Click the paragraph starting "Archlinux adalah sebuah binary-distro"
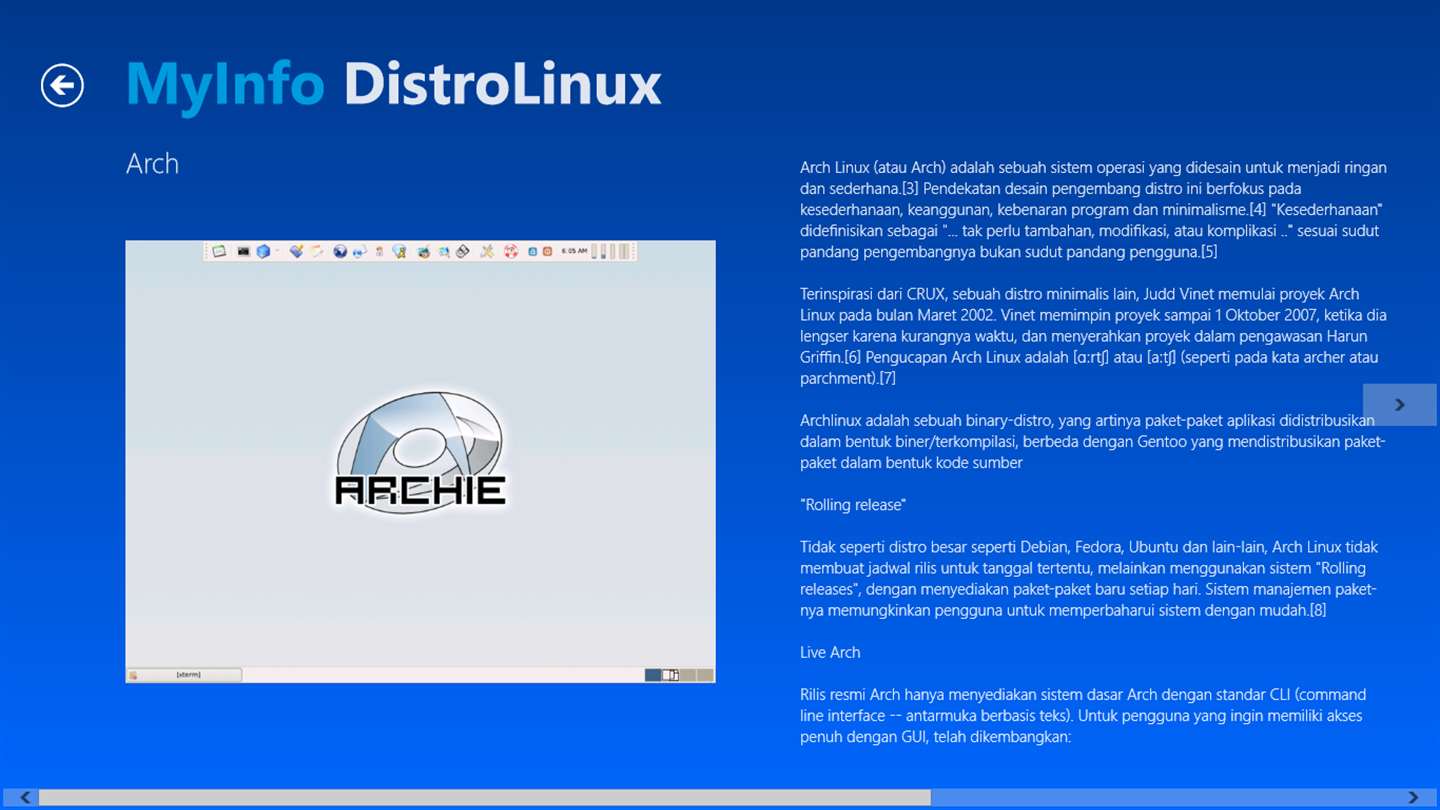This screenshot has height=810, width=1440. [x=1093, y=441]
